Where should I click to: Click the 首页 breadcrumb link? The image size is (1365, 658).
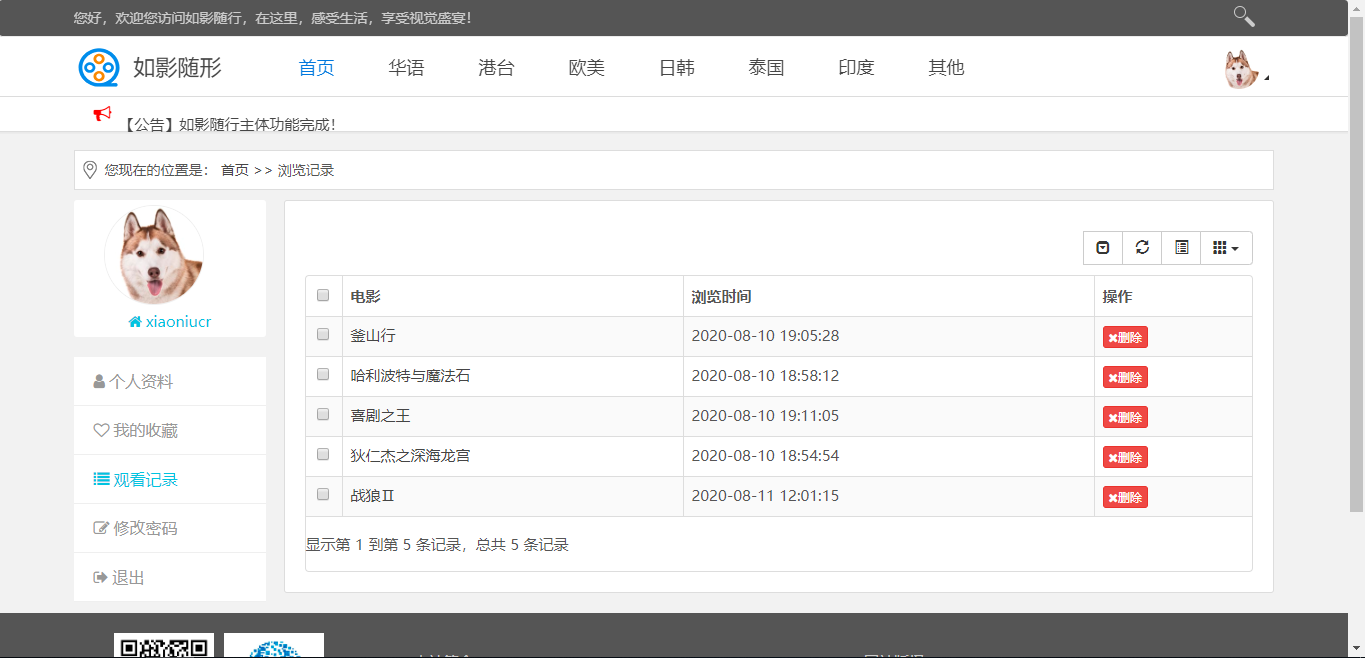coord(235,170)
